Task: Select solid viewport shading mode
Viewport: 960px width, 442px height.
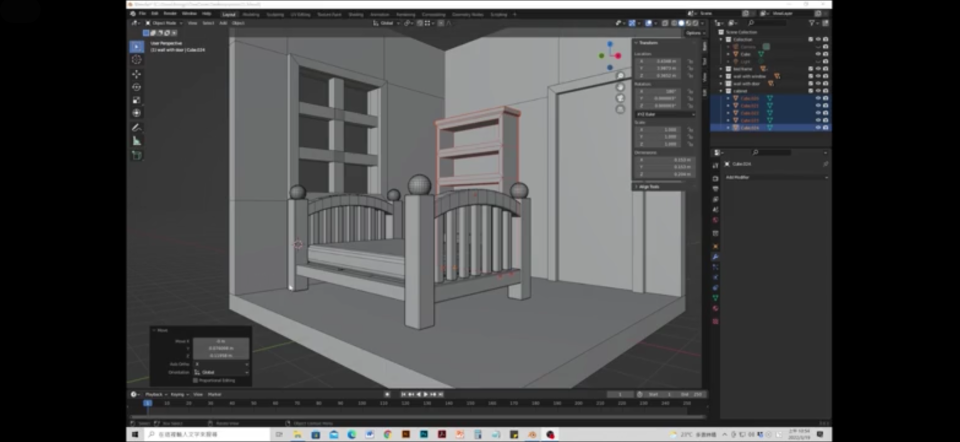Action: [x=681, y=23]
